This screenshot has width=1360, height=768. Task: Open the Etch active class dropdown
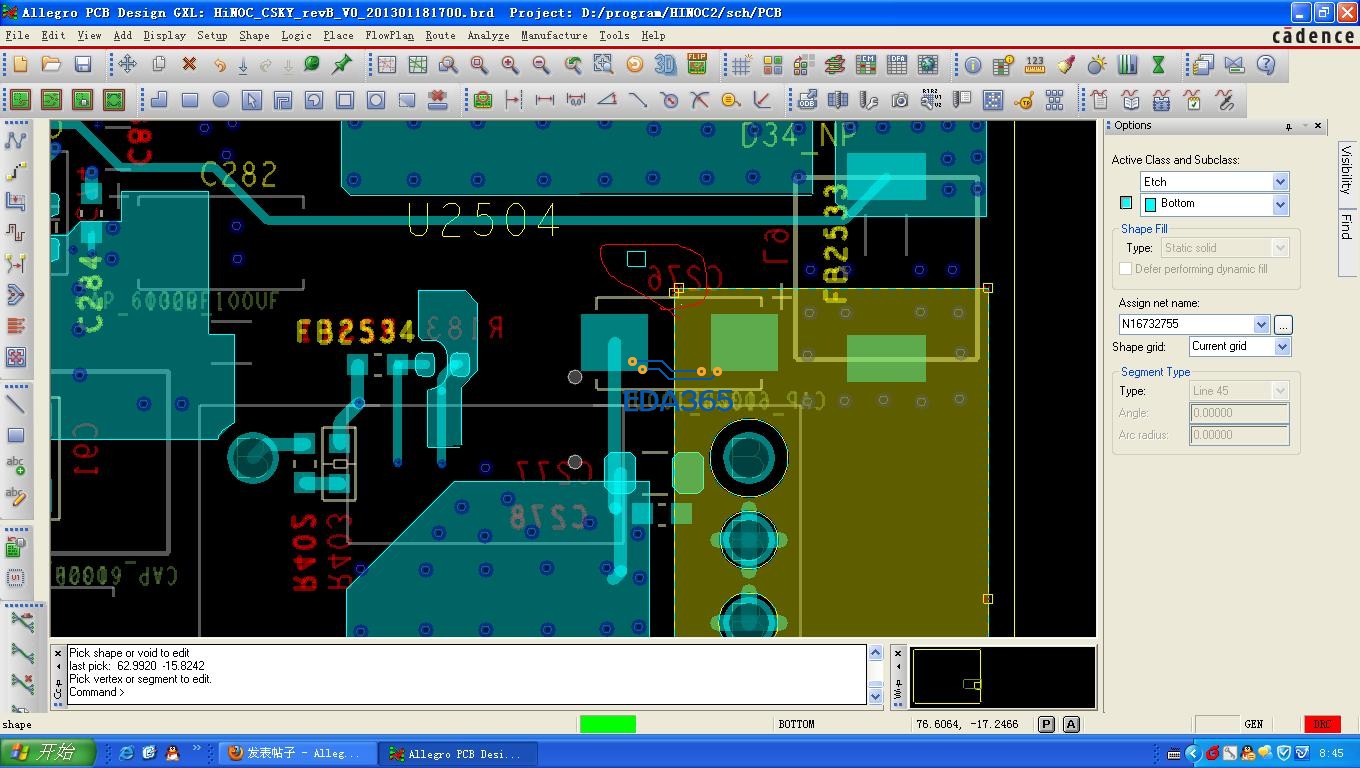tap(1280, 181)
